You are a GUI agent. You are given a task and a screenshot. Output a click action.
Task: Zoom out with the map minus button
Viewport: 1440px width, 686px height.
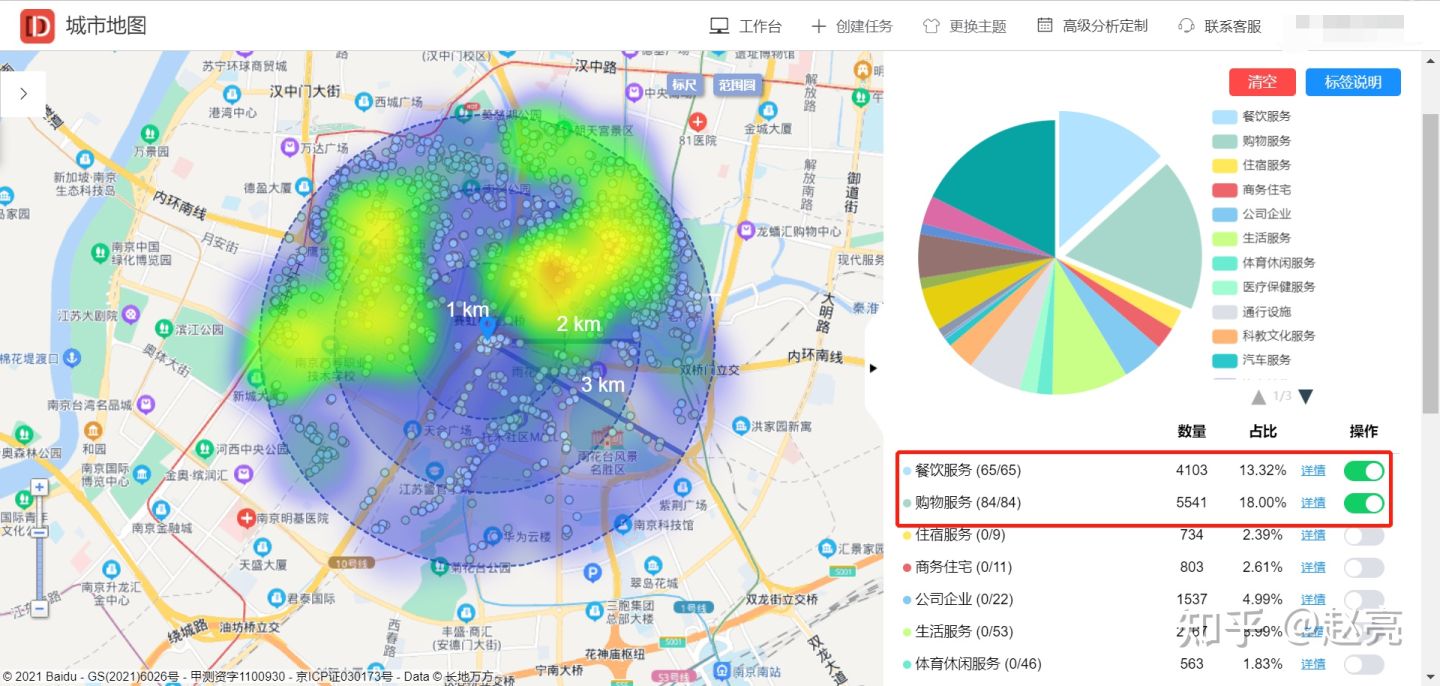(x=39, y=607)
